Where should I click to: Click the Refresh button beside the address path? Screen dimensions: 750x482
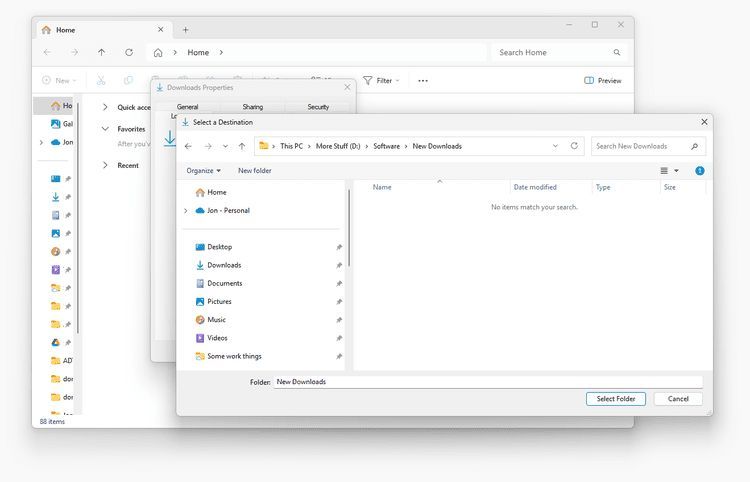click(x=574, y=146)
